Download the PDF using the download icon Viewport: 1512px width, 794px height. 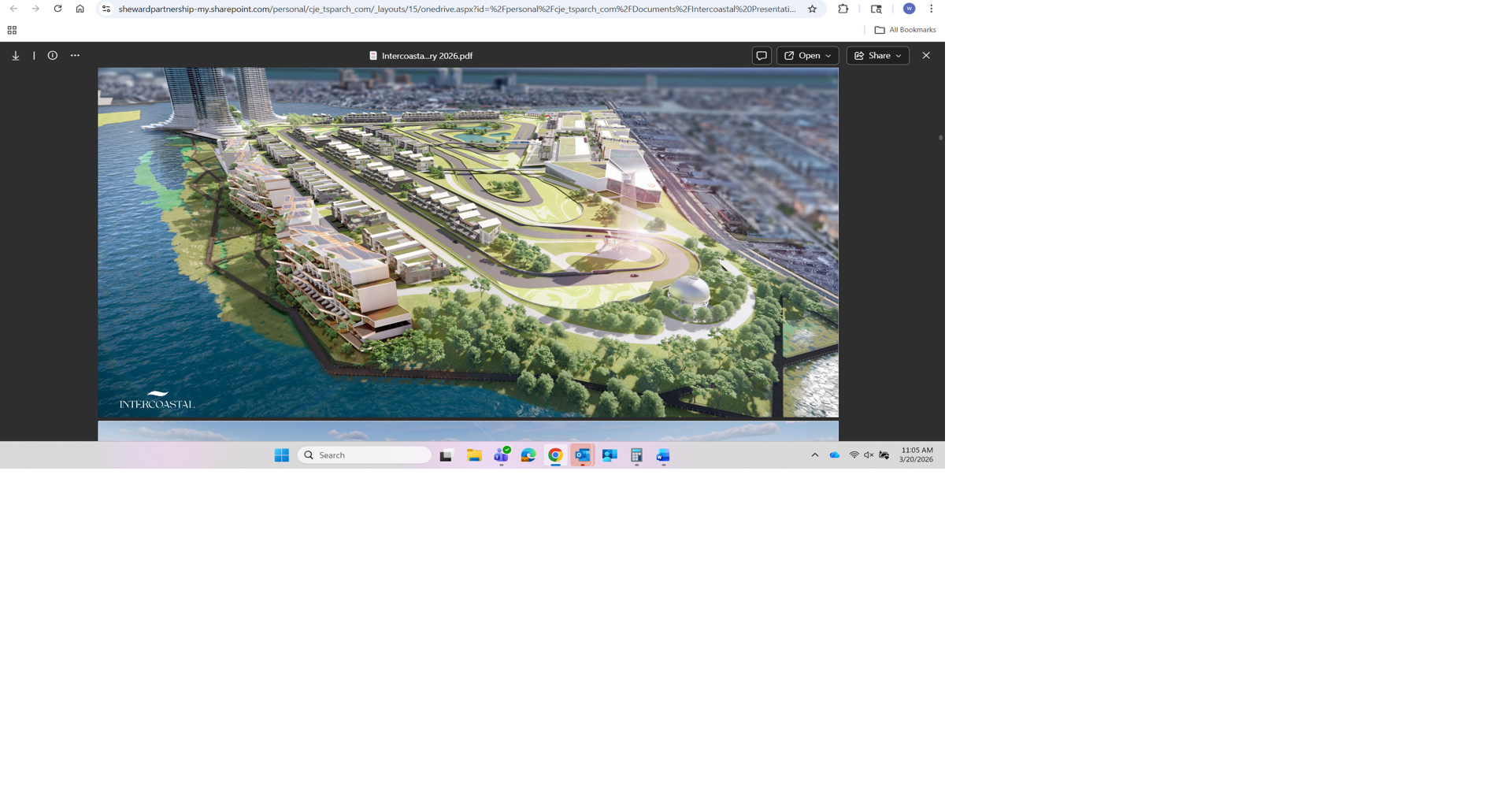16,56
